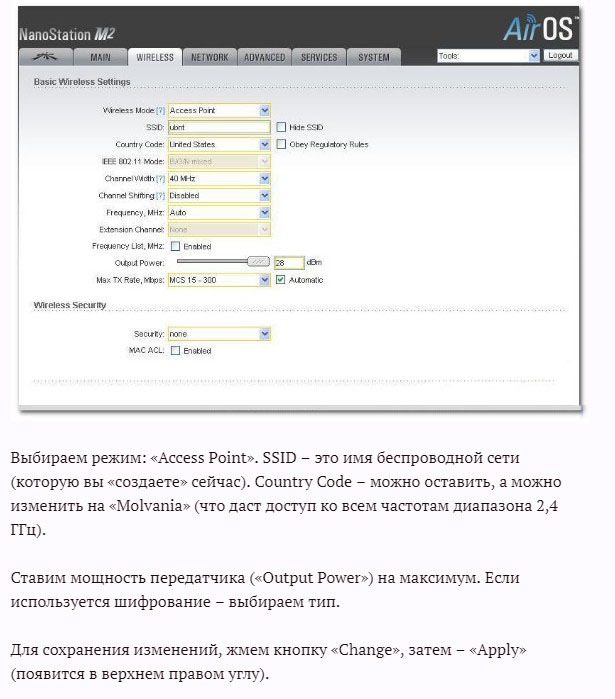Viewport: 615px width, 699px height.
Task: Click the Wireless Mode help link
Action: click(x=160, y=111)
